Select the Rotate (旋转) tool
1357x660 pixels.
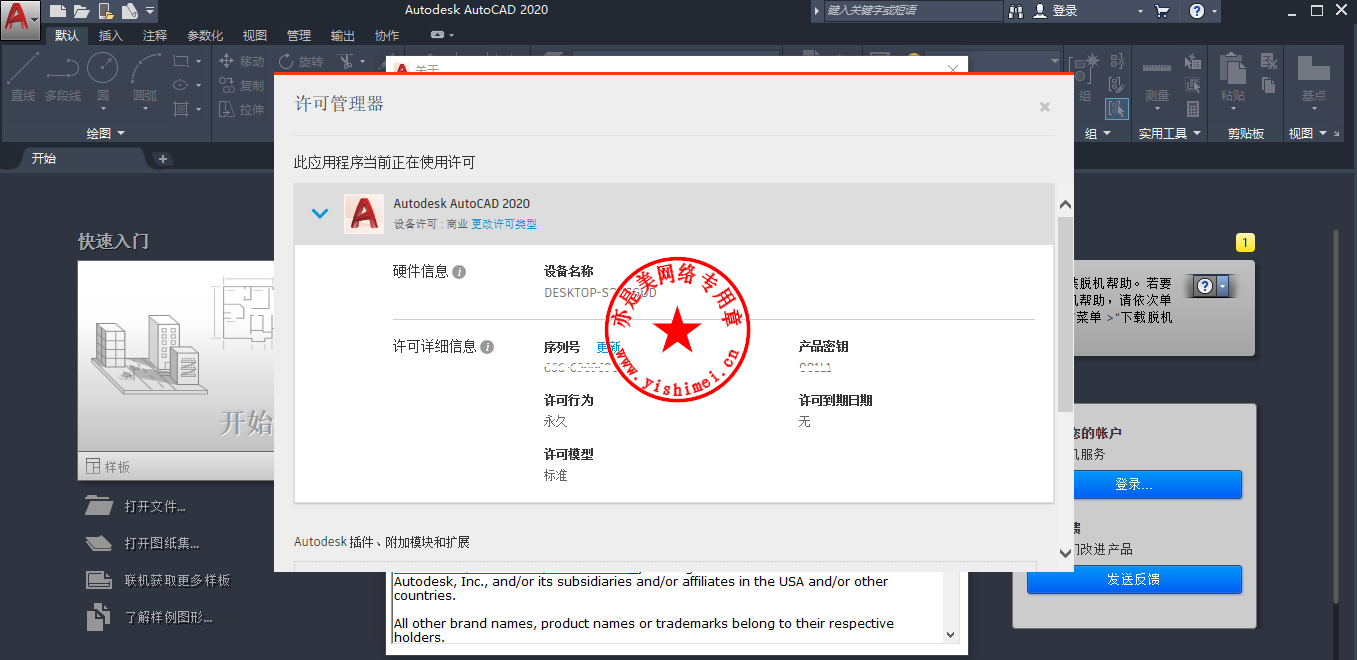point(302,61)
